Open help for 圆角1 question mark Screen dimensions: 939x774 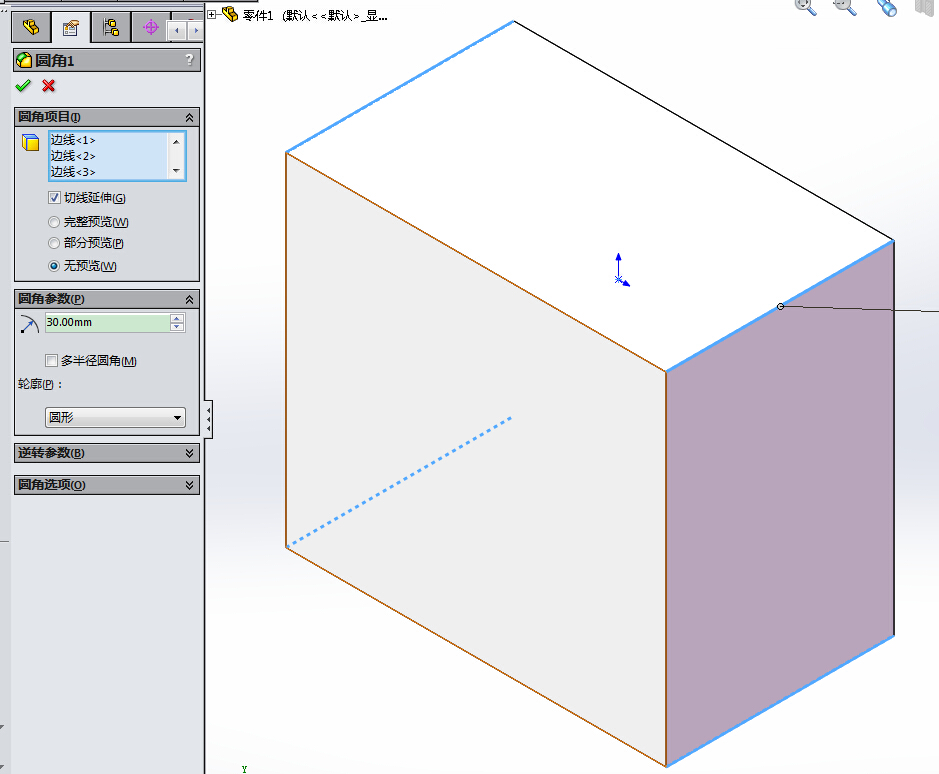pyautogui.click(x=189, y=60)
